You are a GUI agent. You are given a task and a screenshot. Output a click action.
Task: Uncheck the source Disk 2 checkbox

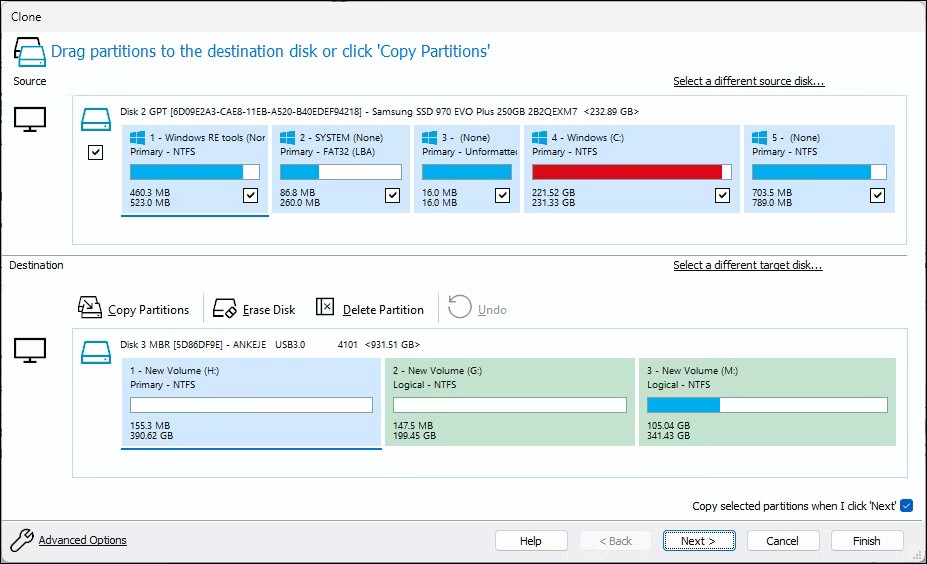(95, 153)
